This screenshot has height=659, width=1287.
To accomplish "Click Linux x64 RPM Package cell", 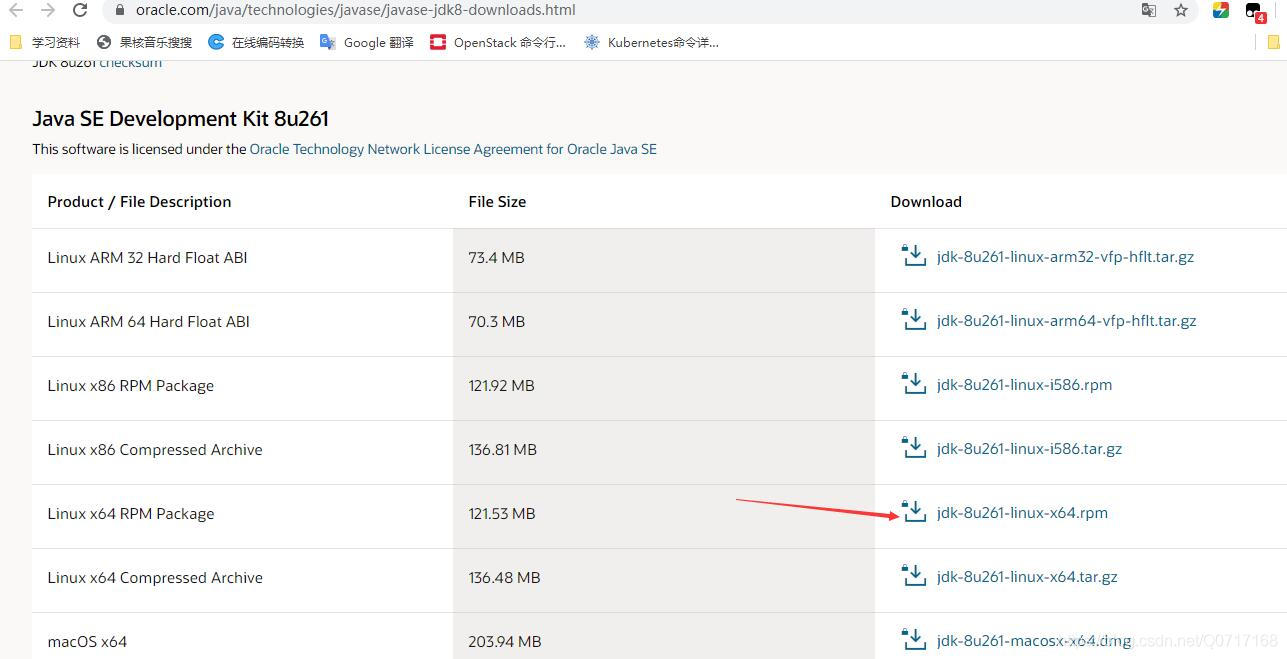I will pyautogui.click(x=131, y=514).
